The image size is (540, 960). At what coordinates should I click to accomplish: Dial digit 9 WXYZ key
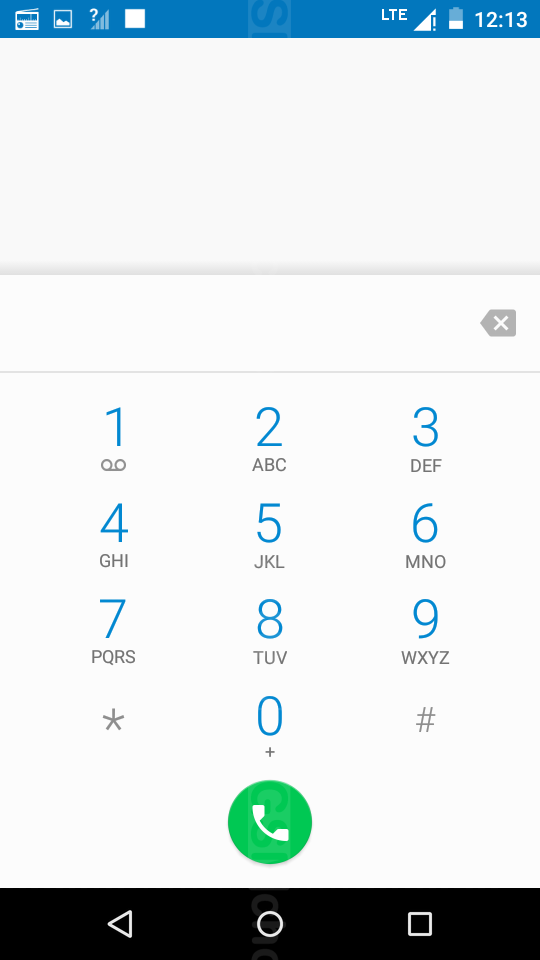pos(426,631)
